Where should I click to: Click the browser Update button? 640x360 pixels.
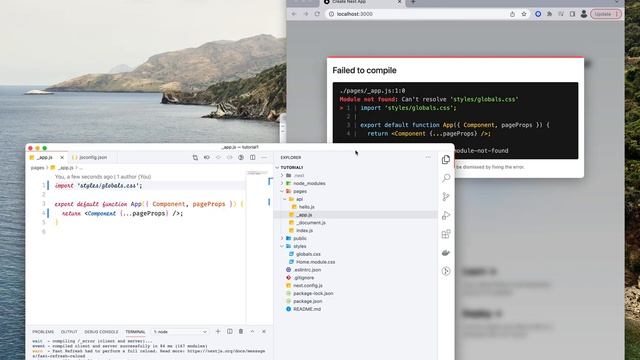pyautogui.click(x=606, y=14)
